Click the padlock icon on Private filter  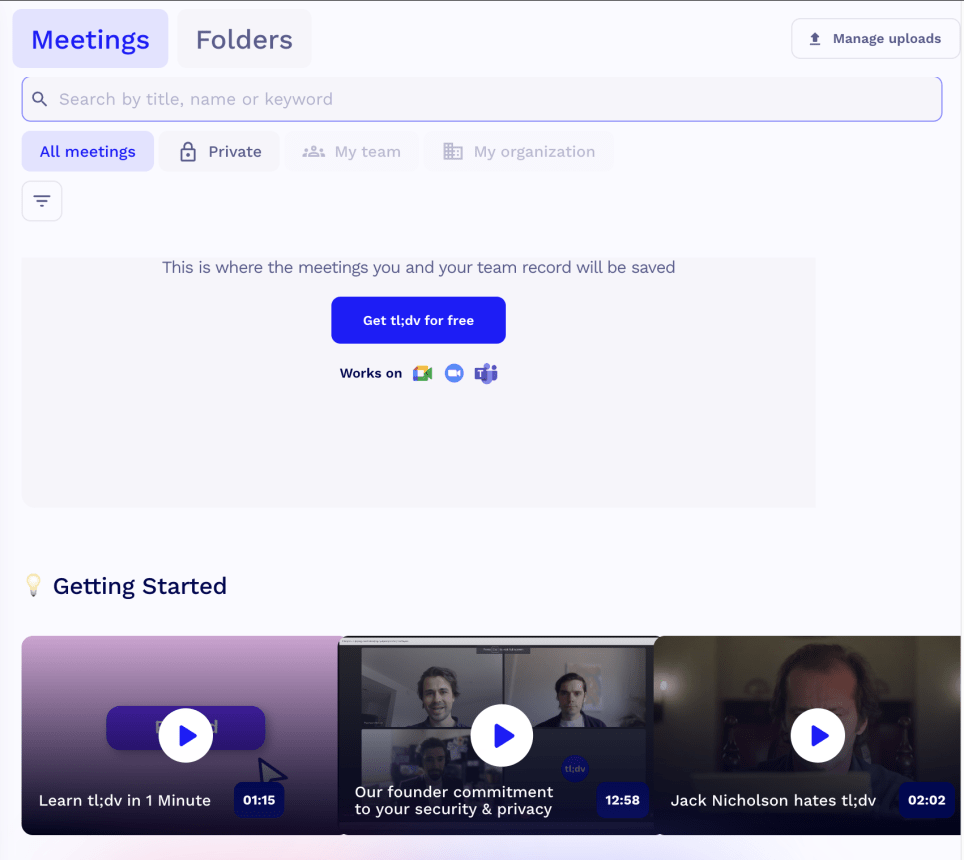[188, 151]
